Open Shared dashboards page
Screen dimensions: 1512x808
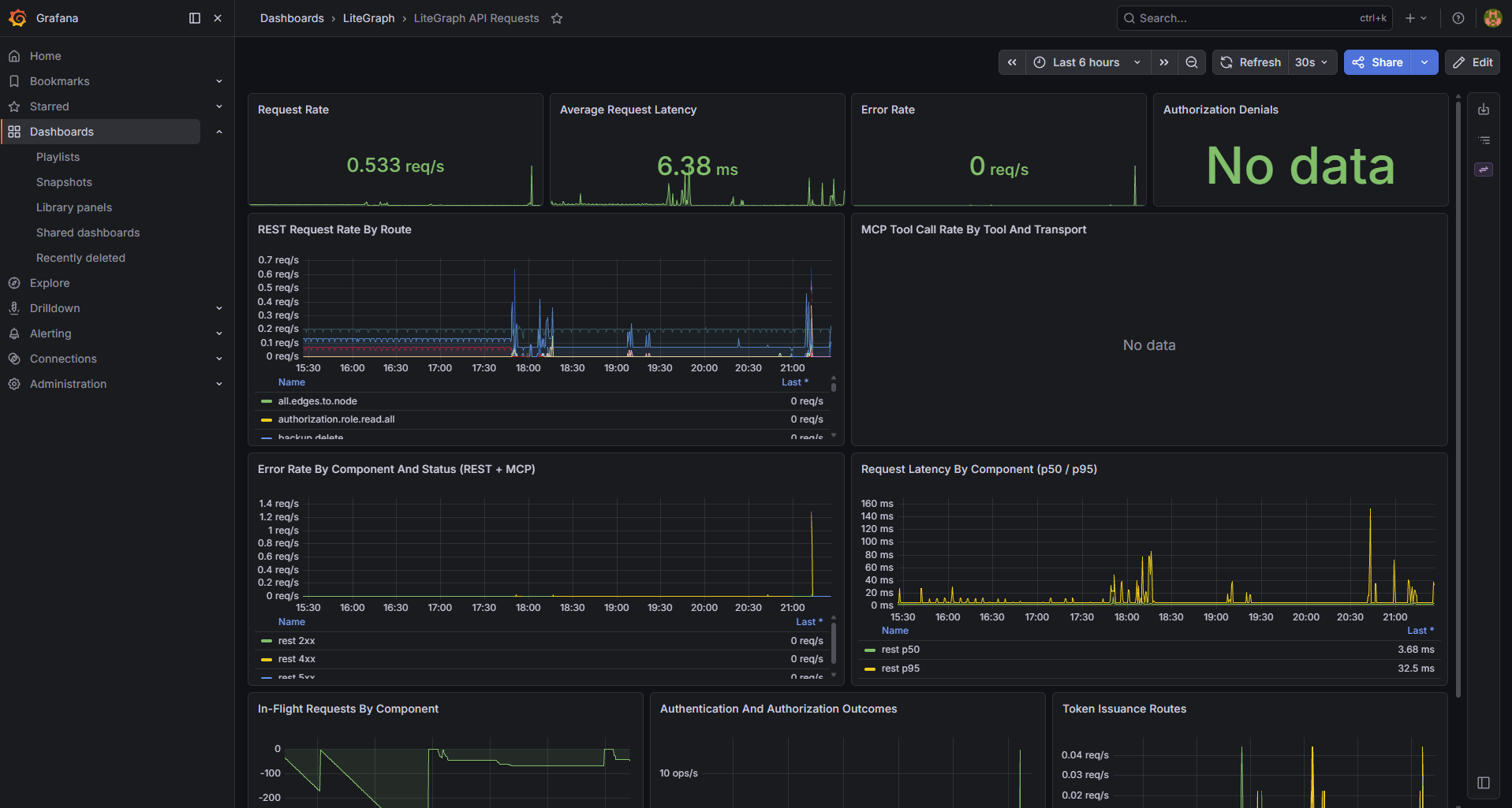pos(88,233)
